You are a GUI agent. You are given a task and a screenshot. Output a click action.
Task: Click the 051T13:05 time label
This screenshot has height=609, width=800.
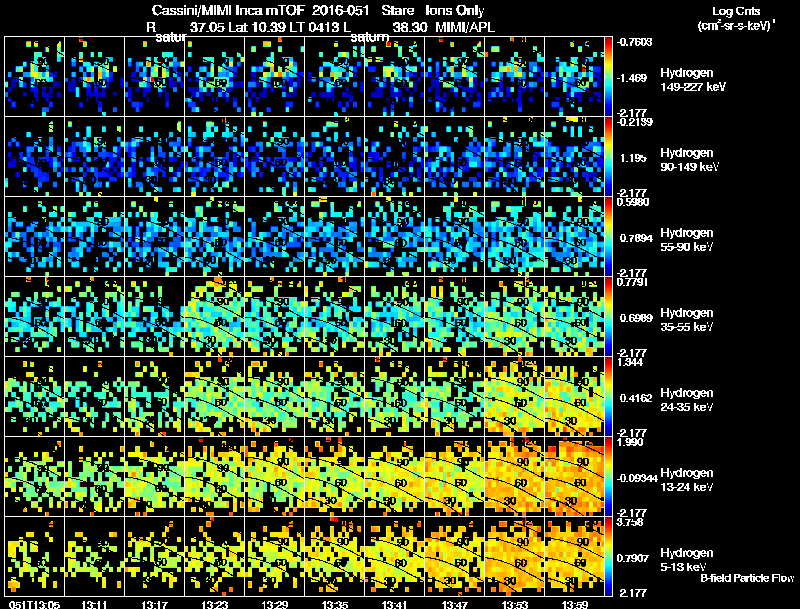coord(34,604)
